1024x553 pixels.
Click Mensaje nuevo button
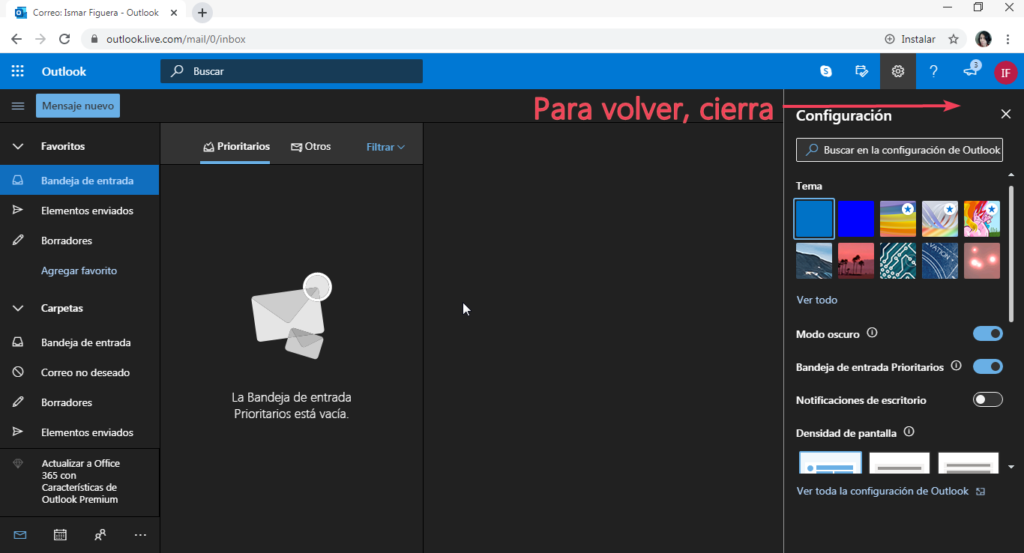pyautogui.click(x=78, y=106)
